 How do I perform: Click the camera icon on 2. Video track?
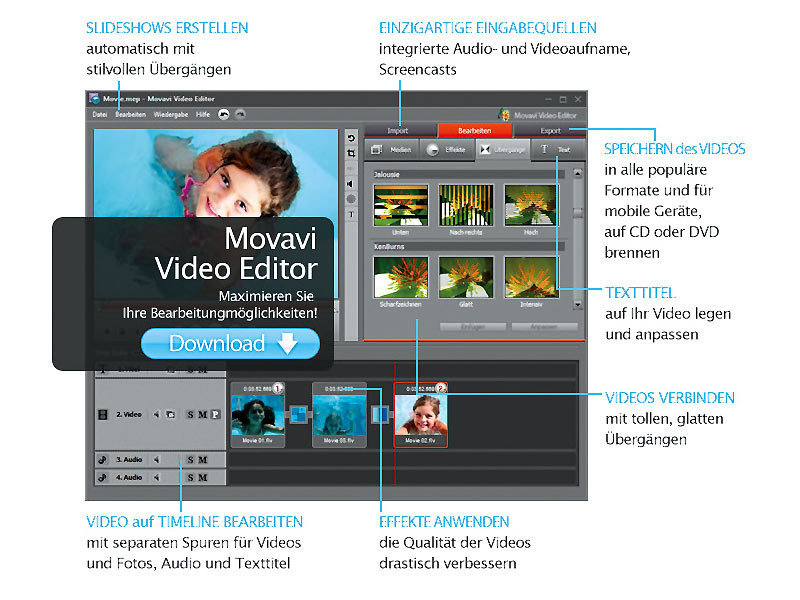[171, 414]
